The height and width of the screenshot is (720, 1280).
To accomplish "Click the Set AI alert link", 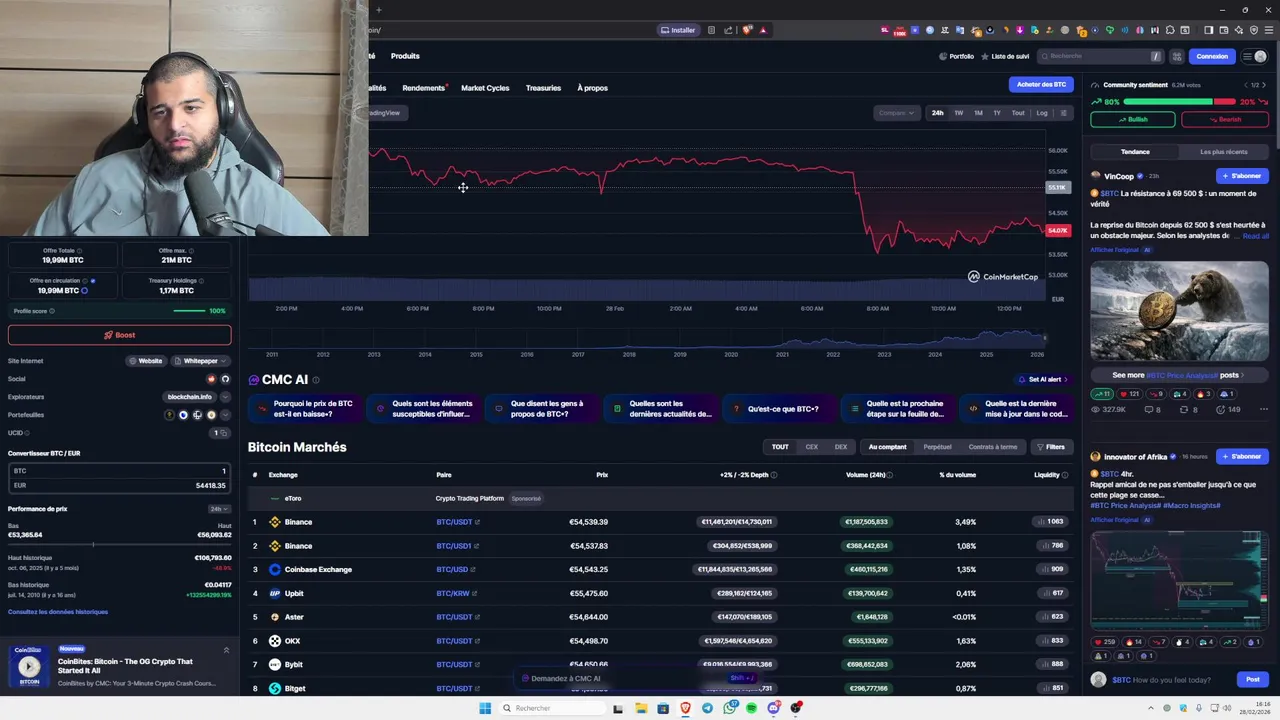I will (x=1043, y=380).
